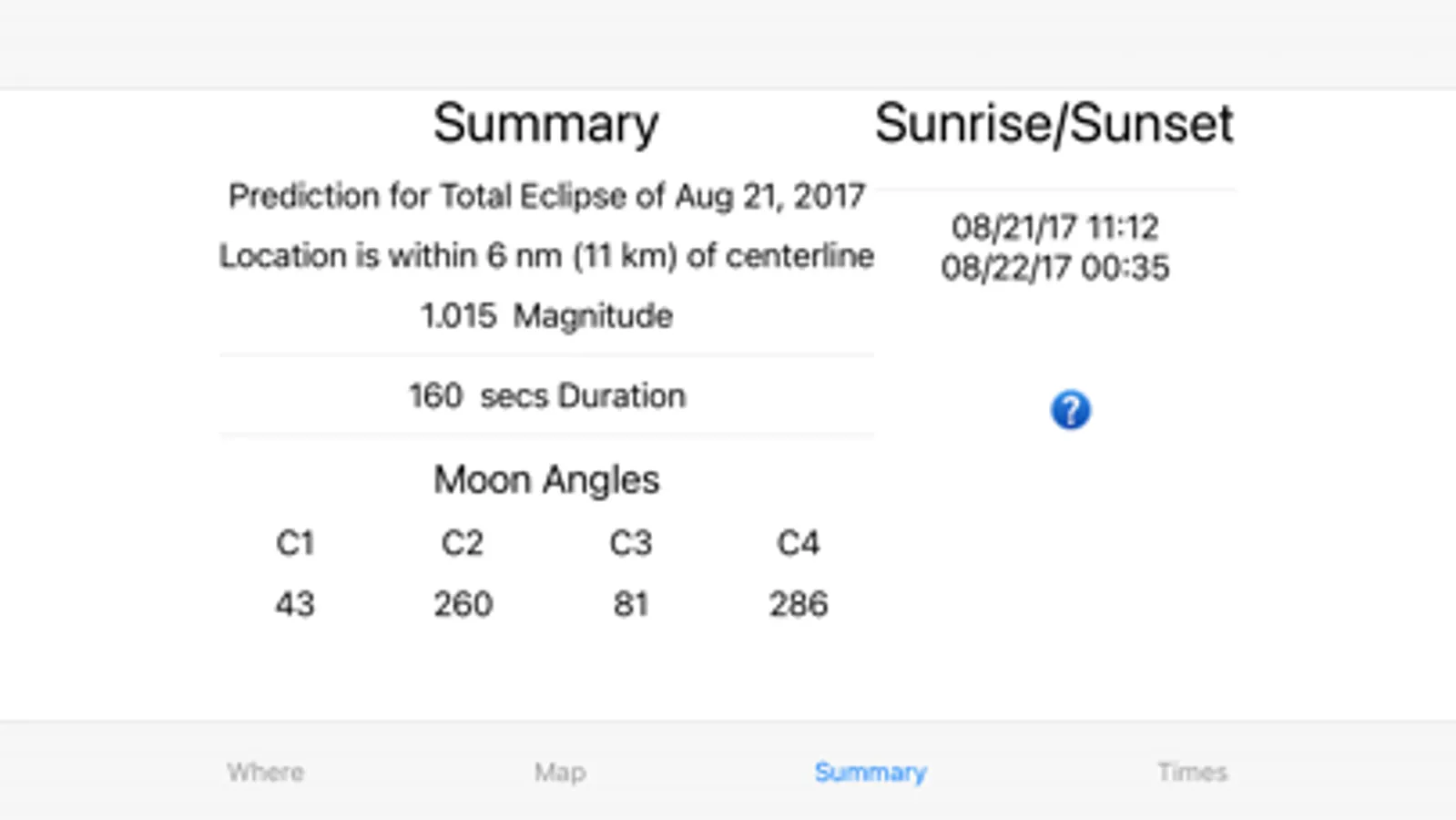
Task: Click the centerline location distance text
Action: pyautogui.click(x=545, y=256)
